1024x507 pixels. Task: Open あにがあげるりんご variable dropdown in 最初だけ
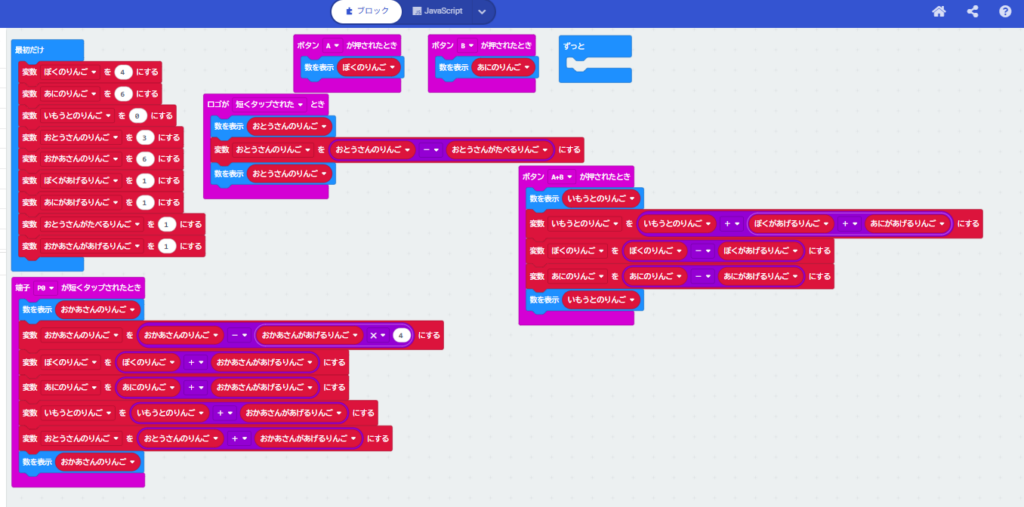(x=80, y=202)
